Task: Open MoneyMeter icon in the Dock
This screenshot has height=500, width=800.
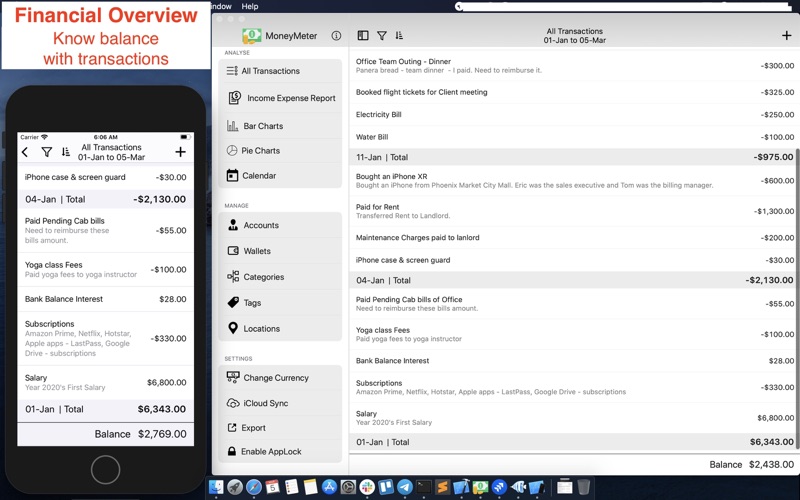Action: point(480,487)
